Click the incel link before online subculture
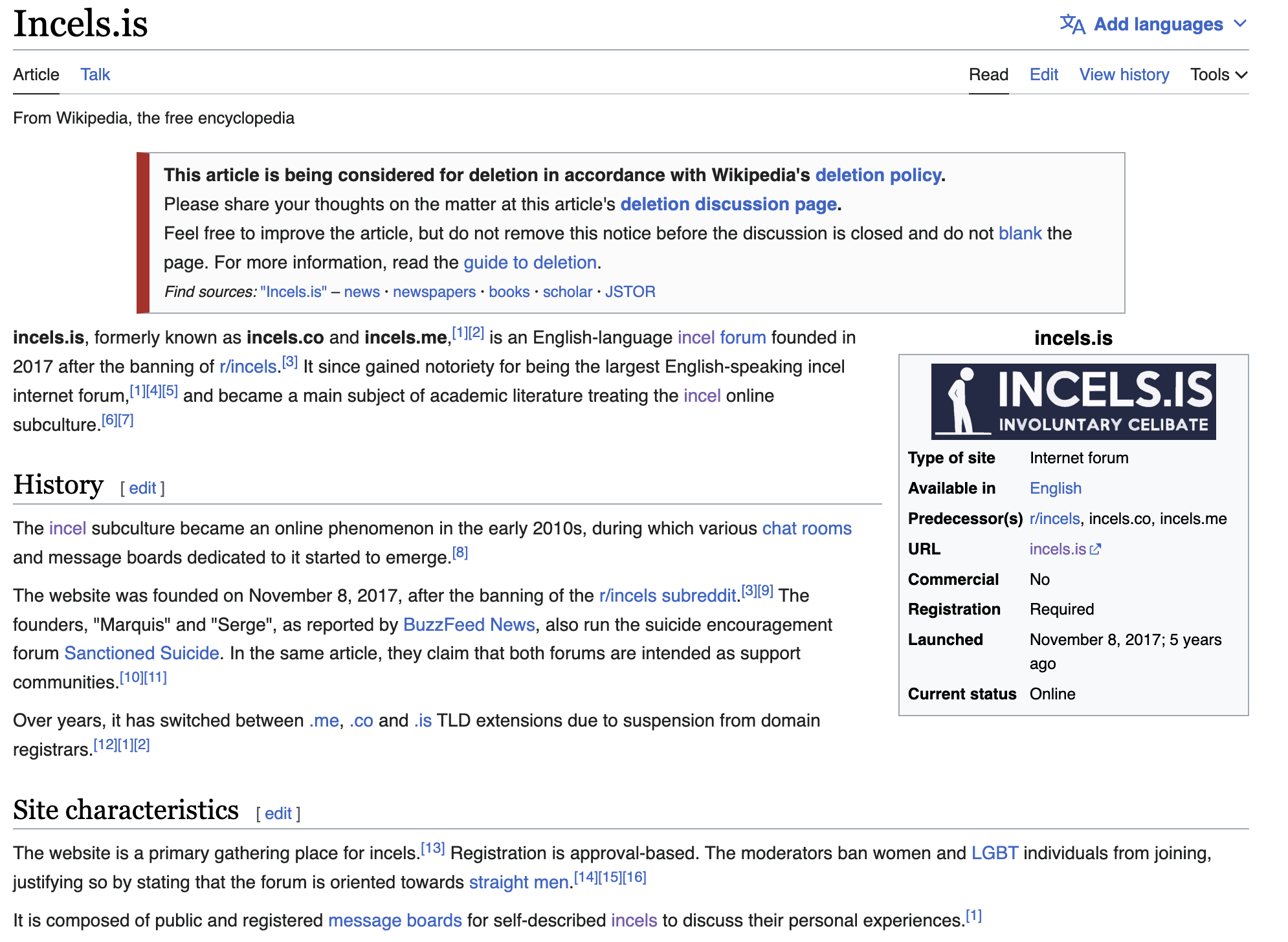This screenshot has width=1288, height=942. point(702,395)
